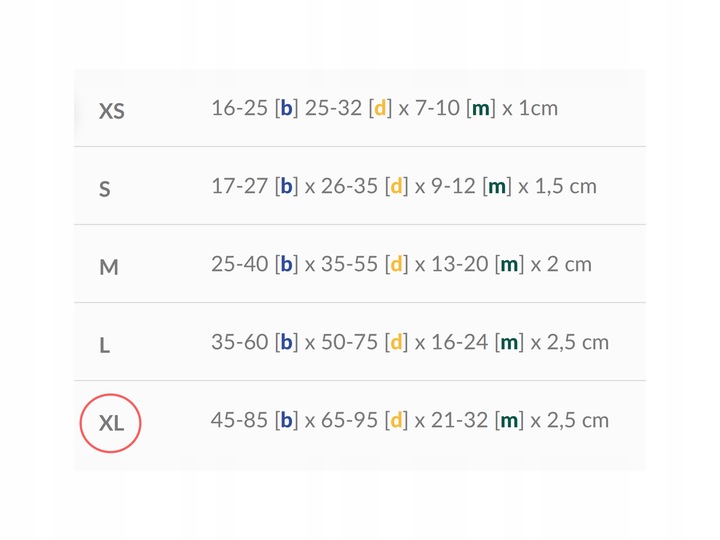Click the 16-25 measurement in XS row
This screenshot has width=720, height=540.
point(239,108)
